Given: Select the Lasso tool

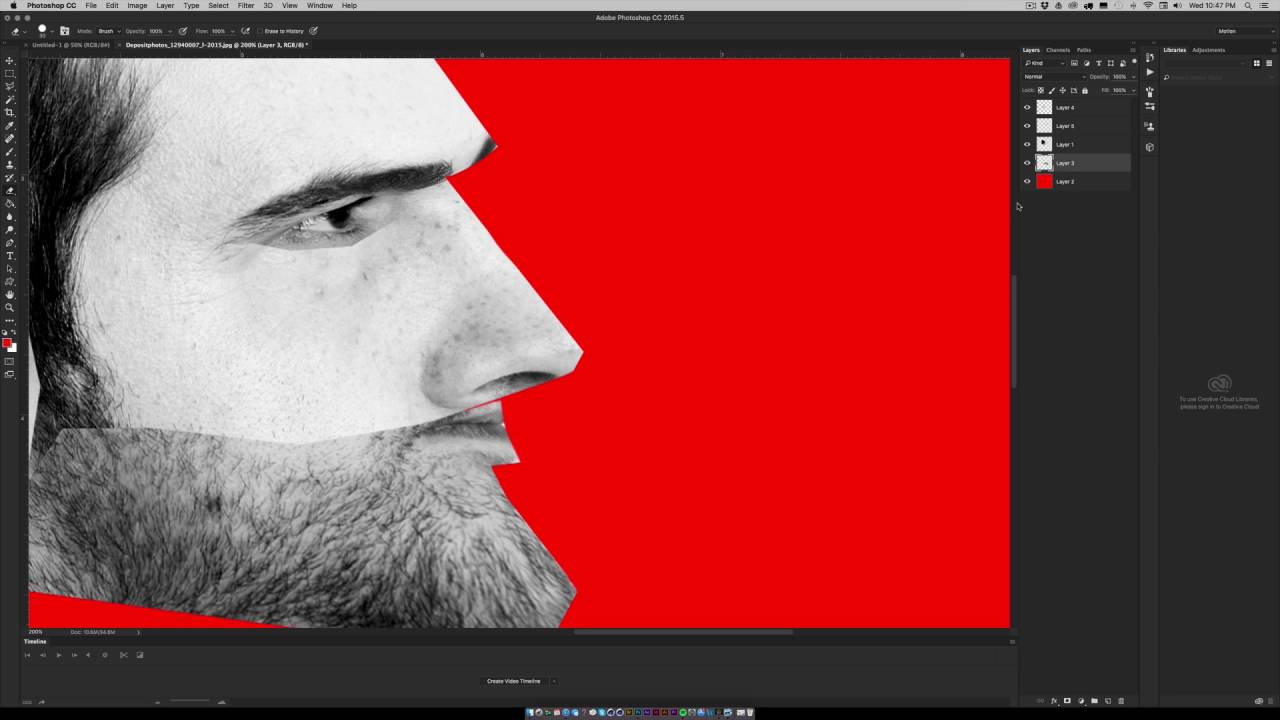Looking at the screenshot, I should pos(10,87).
